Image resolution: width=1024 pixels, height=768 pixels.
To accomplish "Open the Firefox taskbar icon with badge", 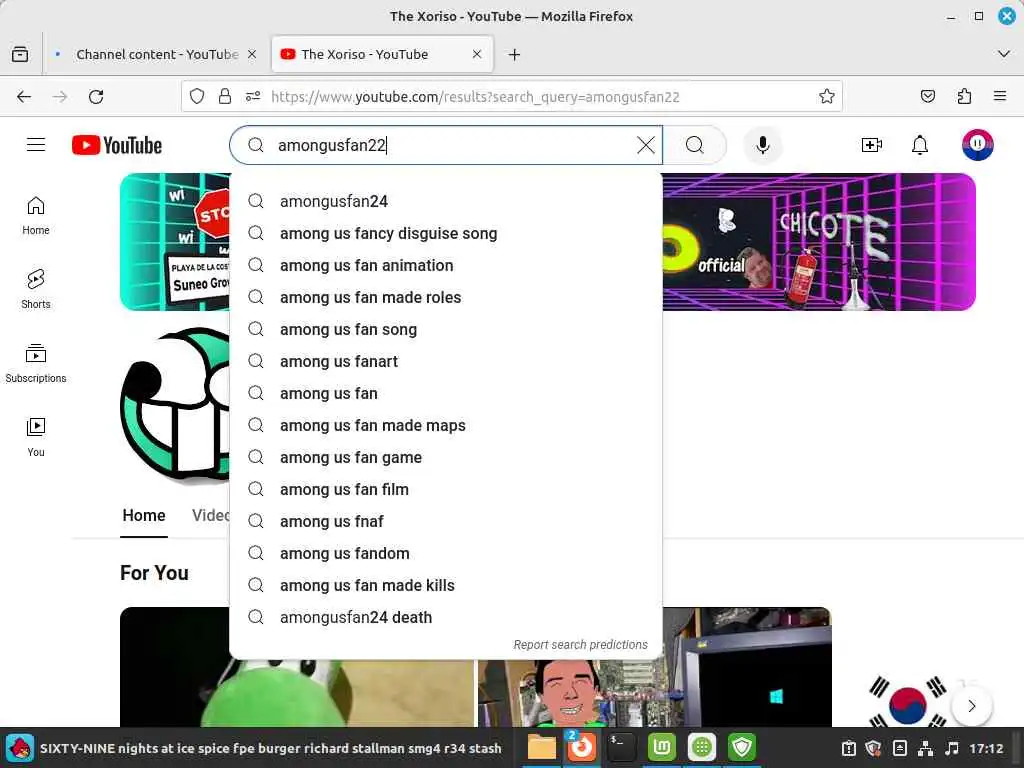I will (x=581, y=747).
